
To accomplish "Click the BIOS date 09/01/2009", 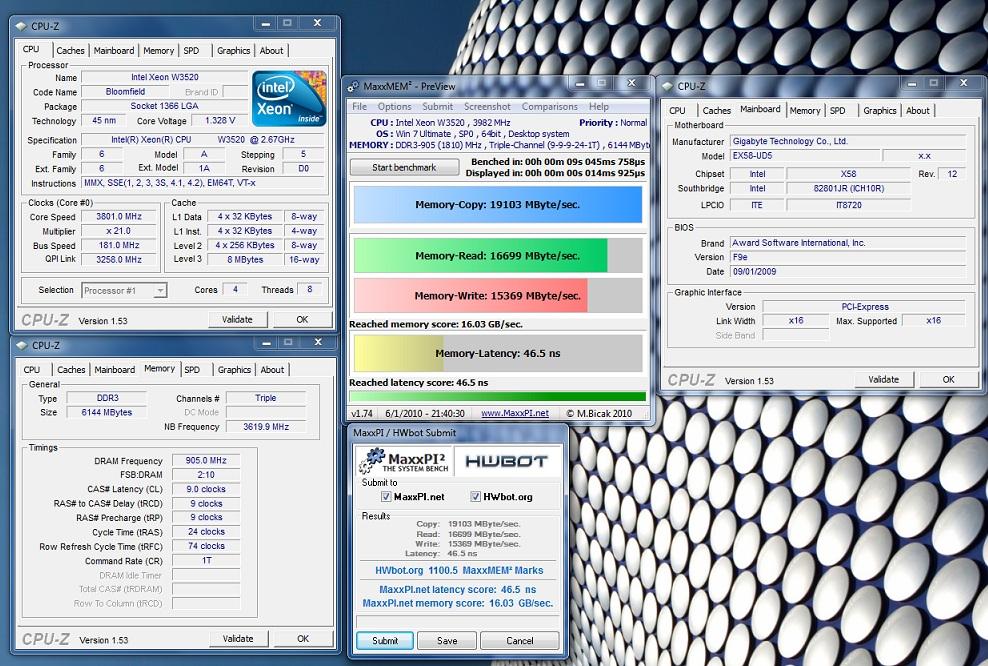I will pyautogui.click(x=847, y=272).
